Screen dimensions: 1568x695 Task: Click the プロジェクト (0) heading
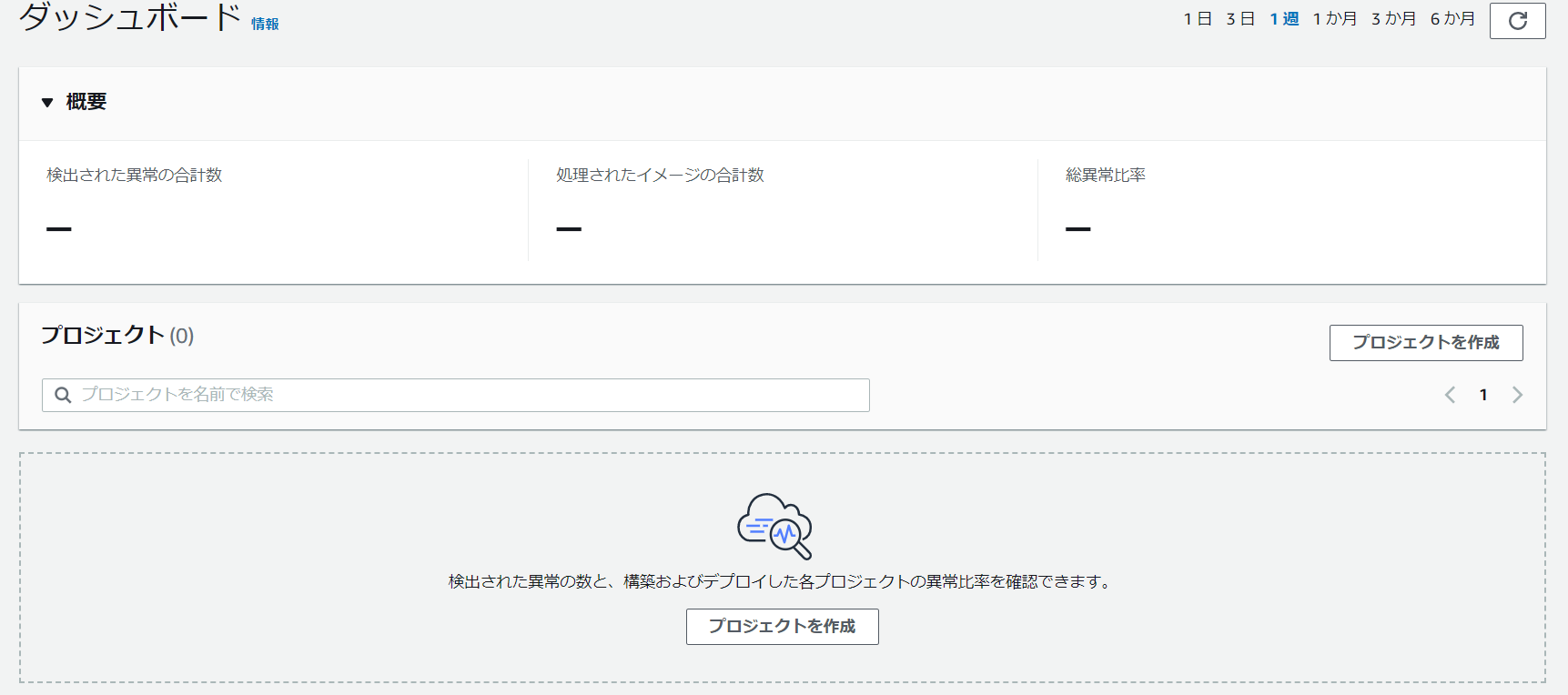117,335
